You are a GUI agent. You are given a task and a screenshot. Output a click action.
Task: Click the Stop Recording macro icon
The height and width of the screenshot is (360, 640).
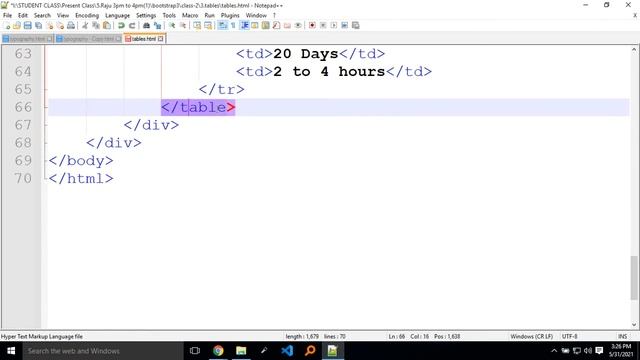point(323,25)
